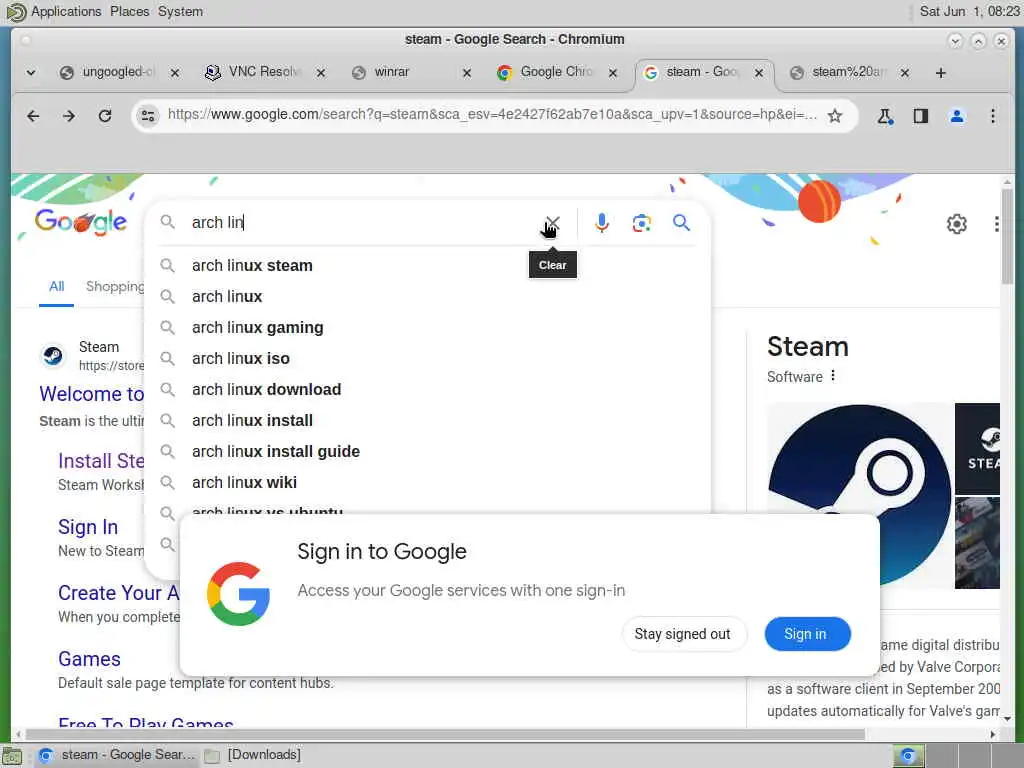Choose the arch linux install suggestion

[428, 421]
